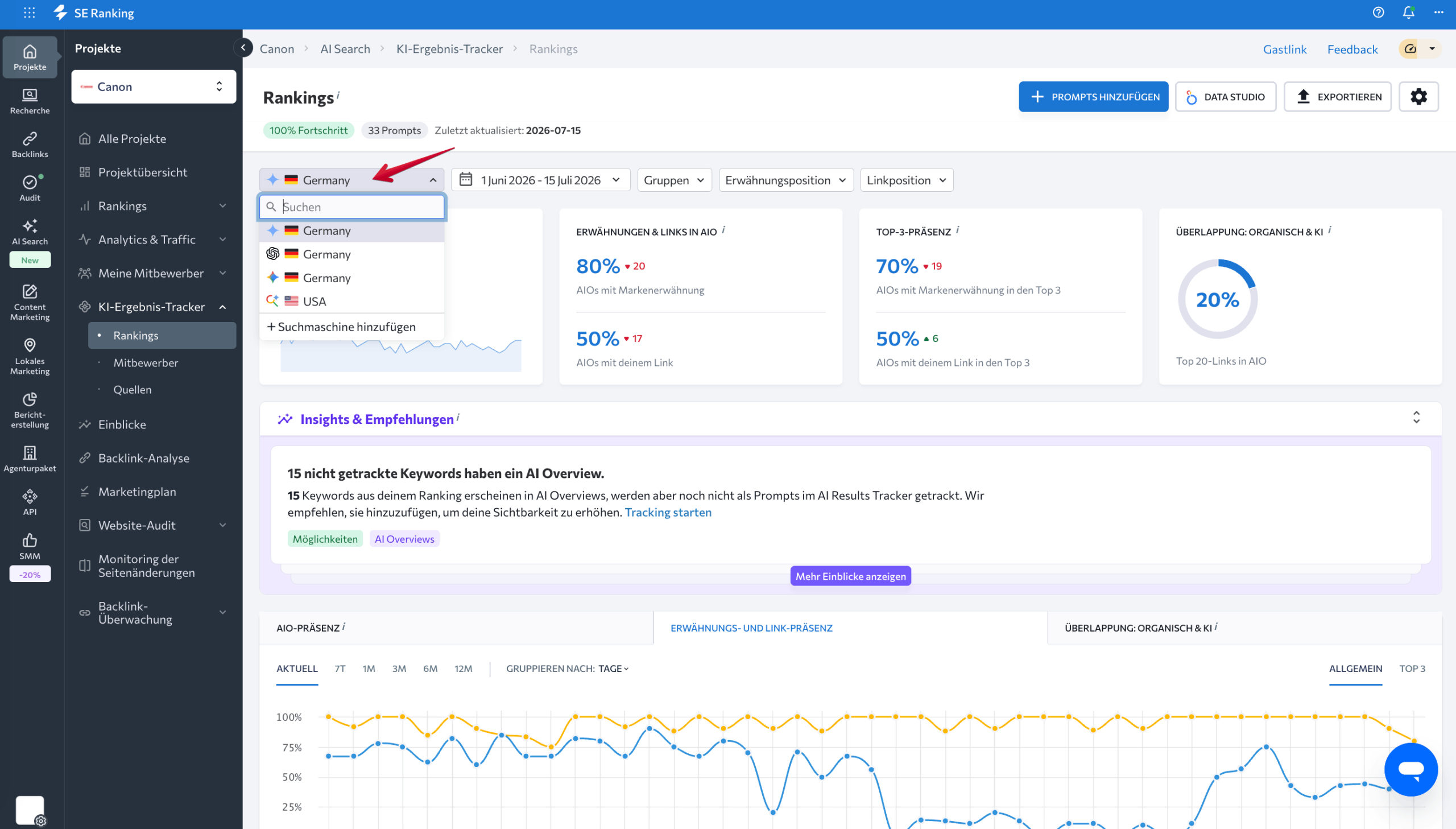
Task: Click the help question mark icon
Action: [1378, 13]
